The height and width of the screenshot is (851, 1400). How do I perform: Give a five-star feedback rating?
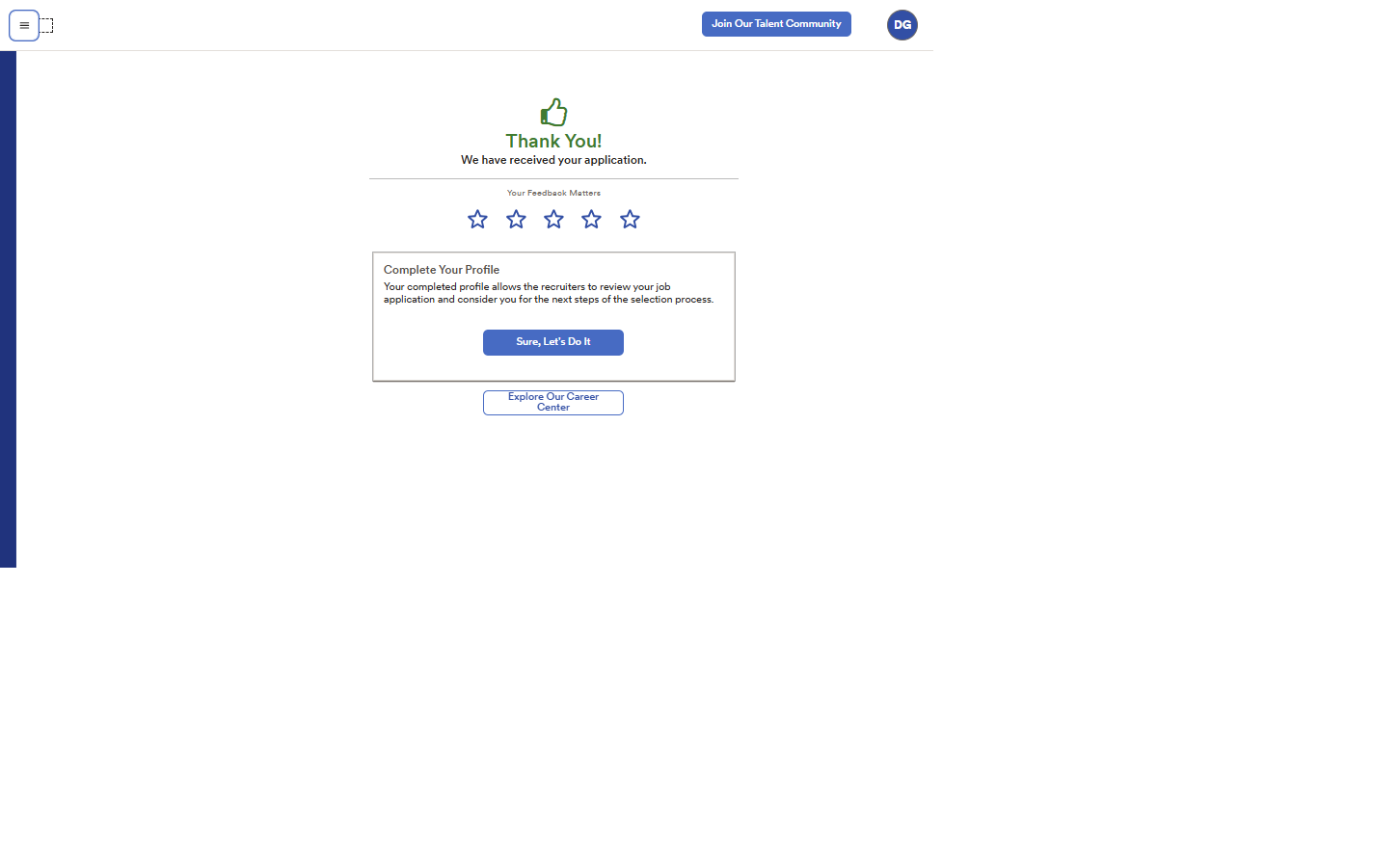point(630,220)
